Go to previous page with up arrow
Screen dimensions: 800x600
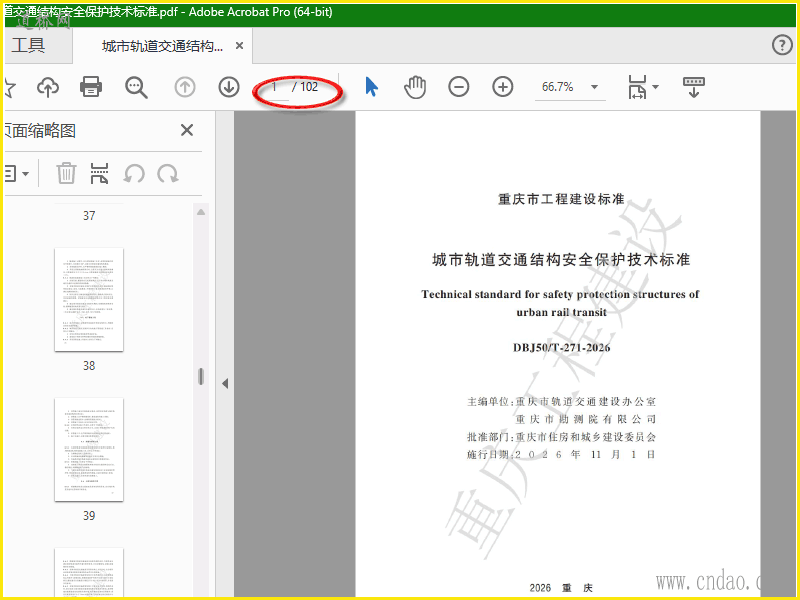coord(185,87)
